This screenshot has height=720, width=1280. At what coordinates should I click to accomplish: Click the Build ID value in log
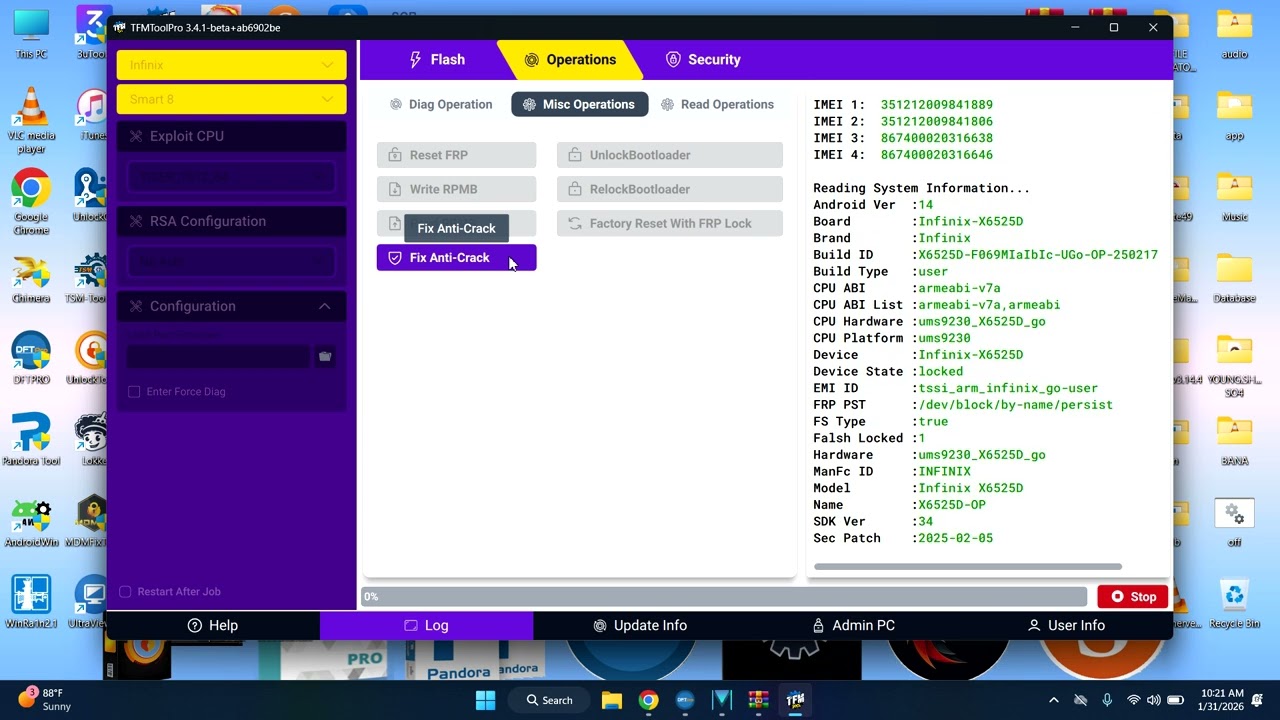tap(1038, 255)
